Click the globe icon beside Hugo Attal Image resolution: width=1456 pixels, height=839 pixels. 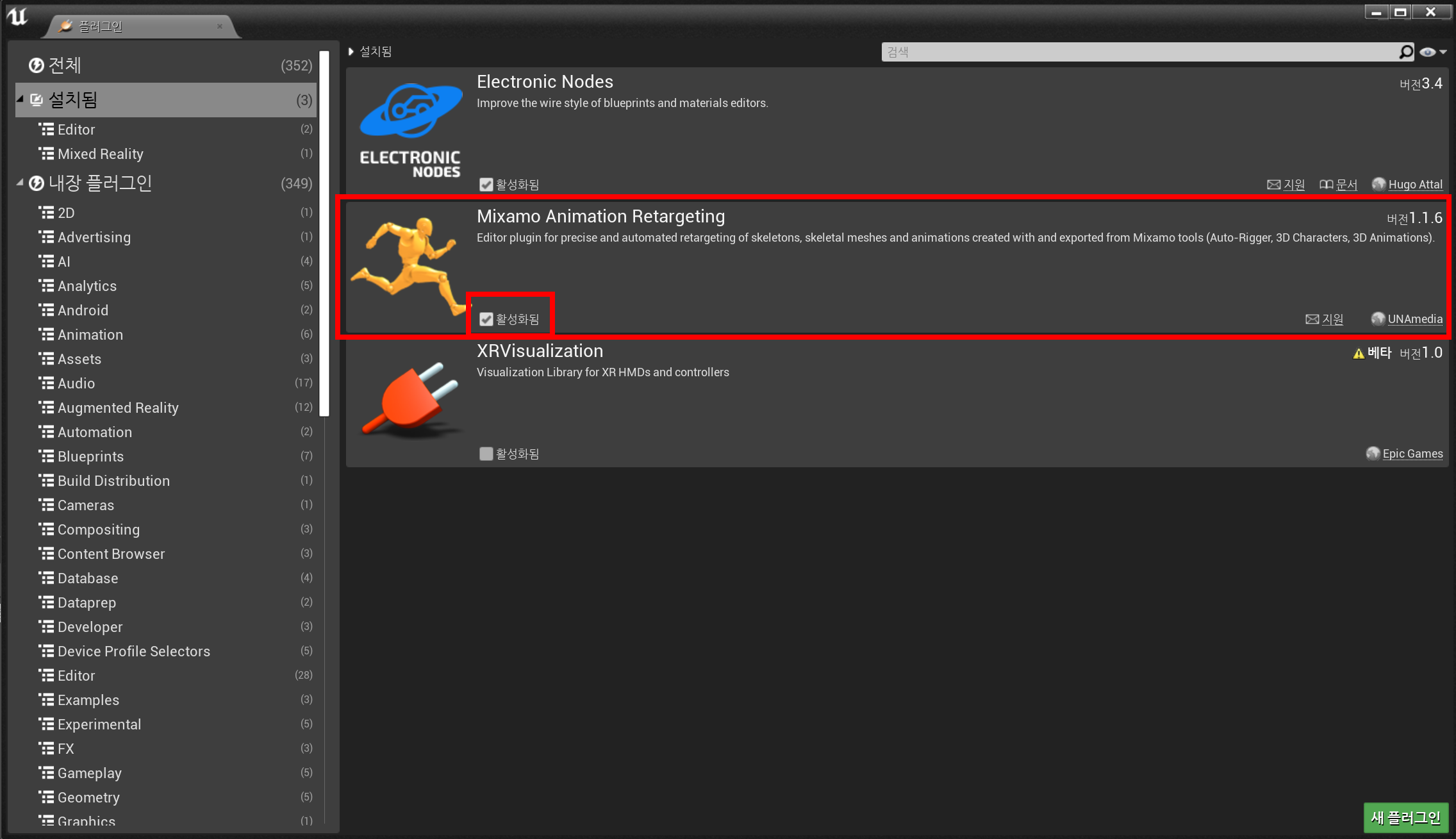pos(1378,184)
